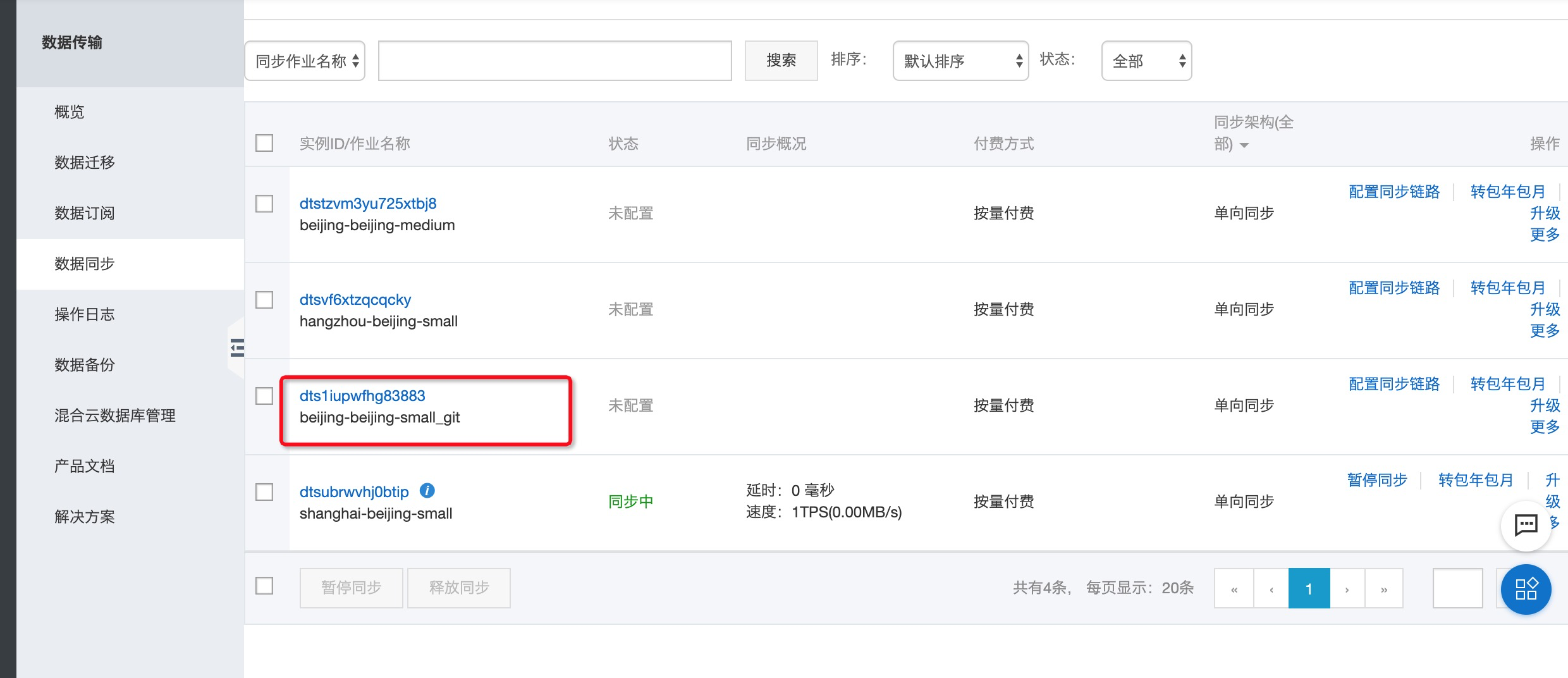Screen dimensions: 1568x678
Task: Open the 全部 status filter dropdown
Action: 1146,61
